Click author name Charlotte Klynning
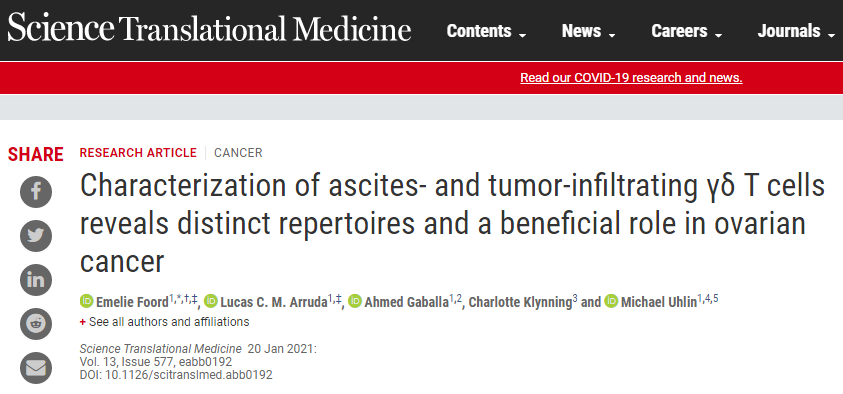The width and height of the screenshot is (843, 394). click(x=520, y=303)
